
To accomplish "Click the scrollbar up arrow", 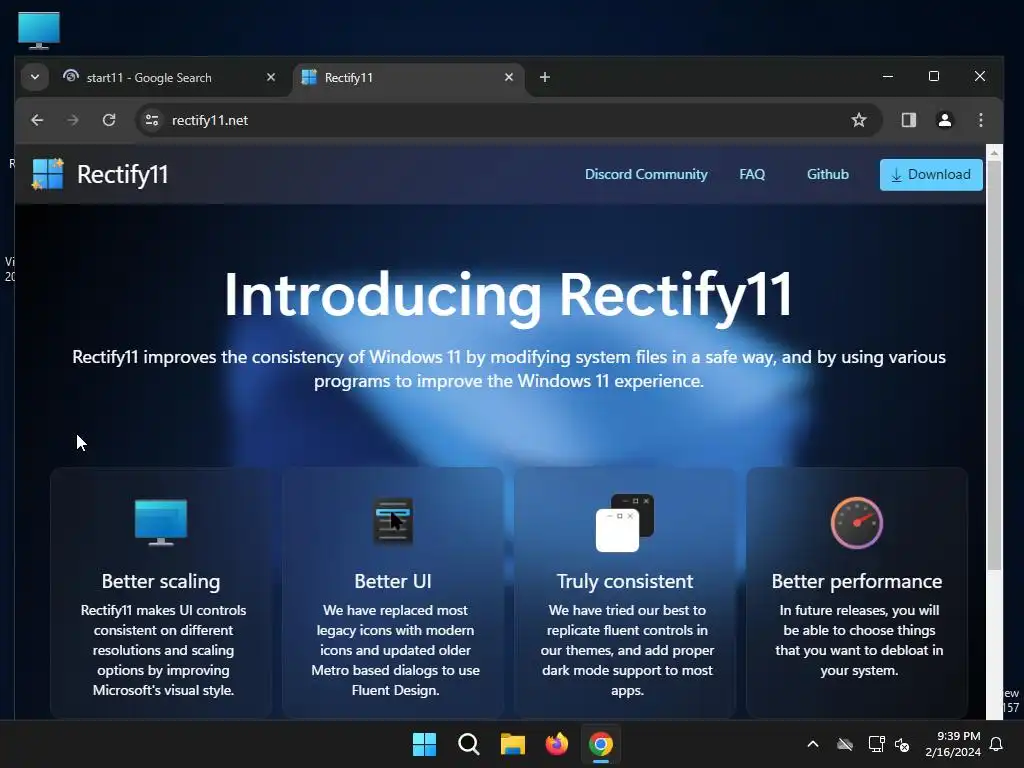I will point(994,153).
